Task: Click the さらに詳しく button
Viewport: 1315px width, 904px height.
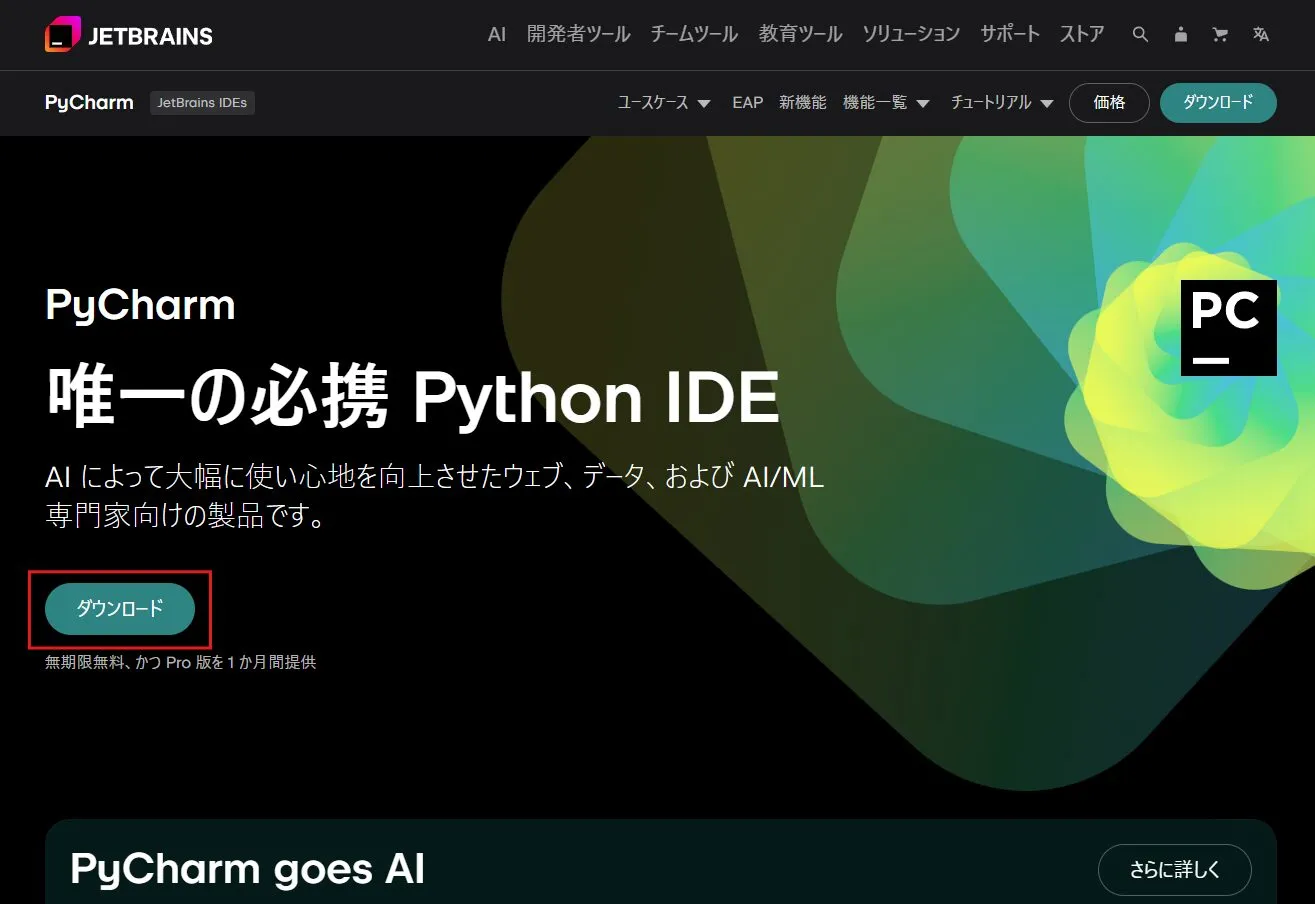Action: coord(1175,870)
